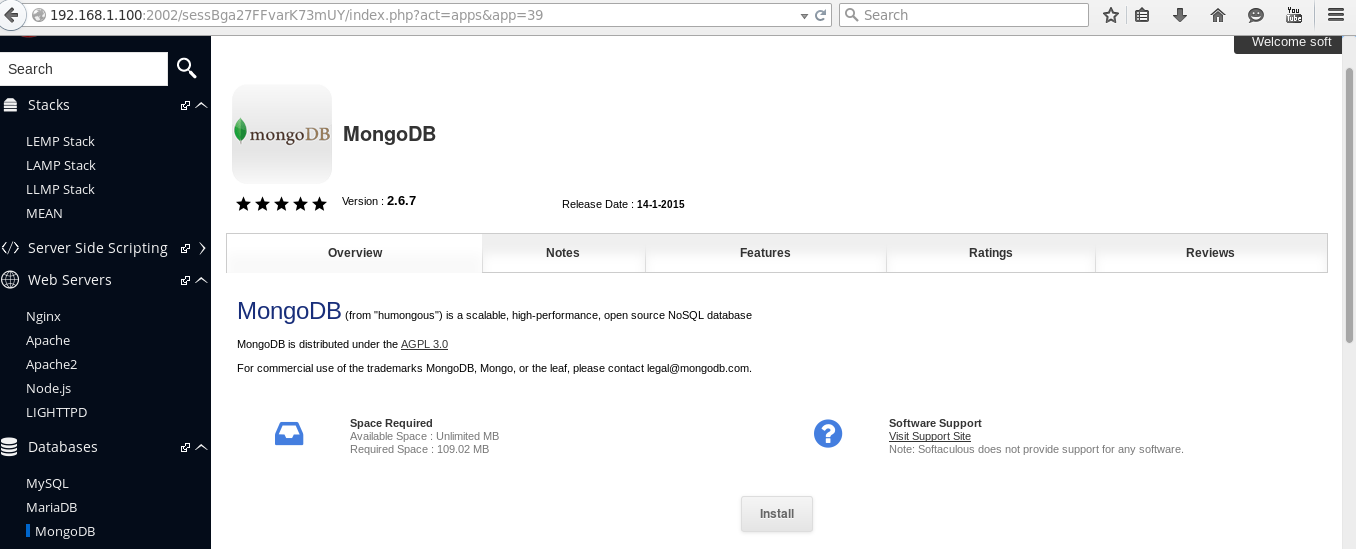Click the Stacks category icon
This screenshot has width=1356, height=549.
pyautogui.click(x=10, y=105)
